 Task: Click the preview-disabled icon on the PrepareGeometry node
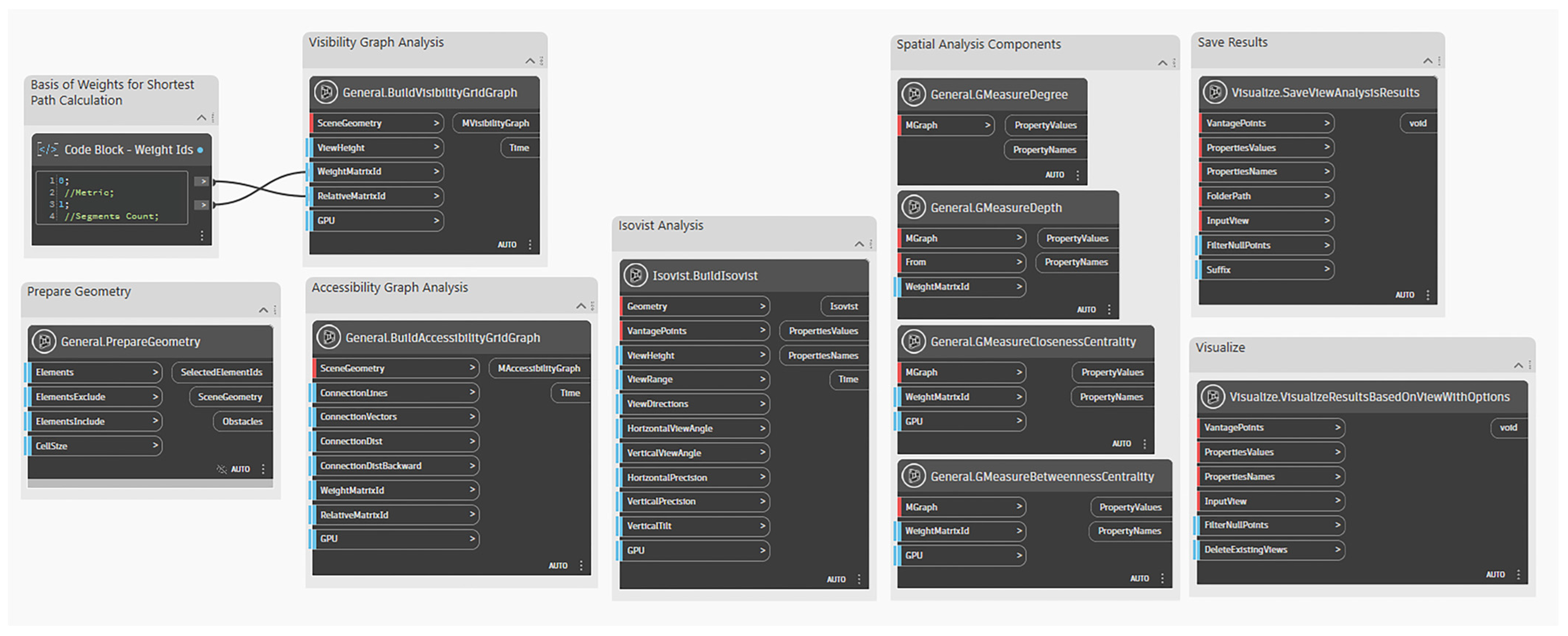pyautogui.click(x=222, y=469)
